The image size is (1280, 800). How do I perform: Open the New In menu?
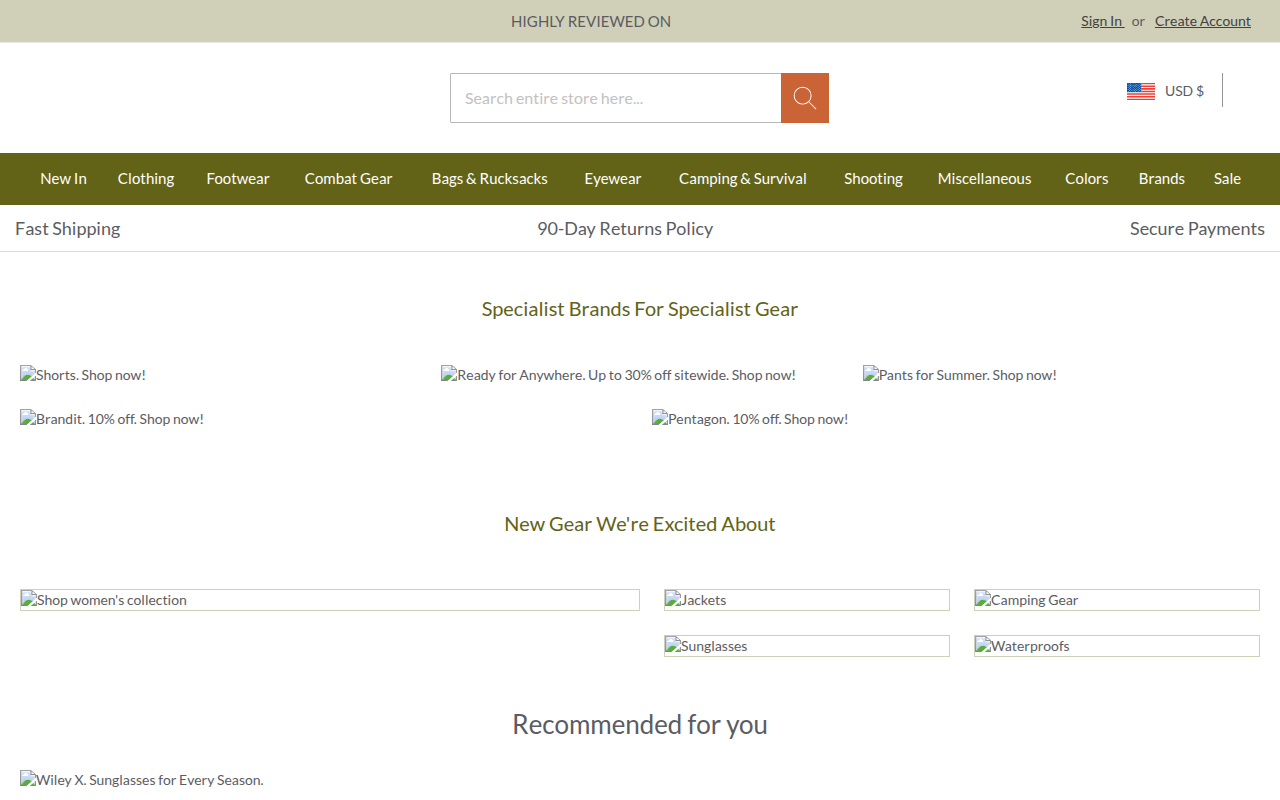click(63, 179)
